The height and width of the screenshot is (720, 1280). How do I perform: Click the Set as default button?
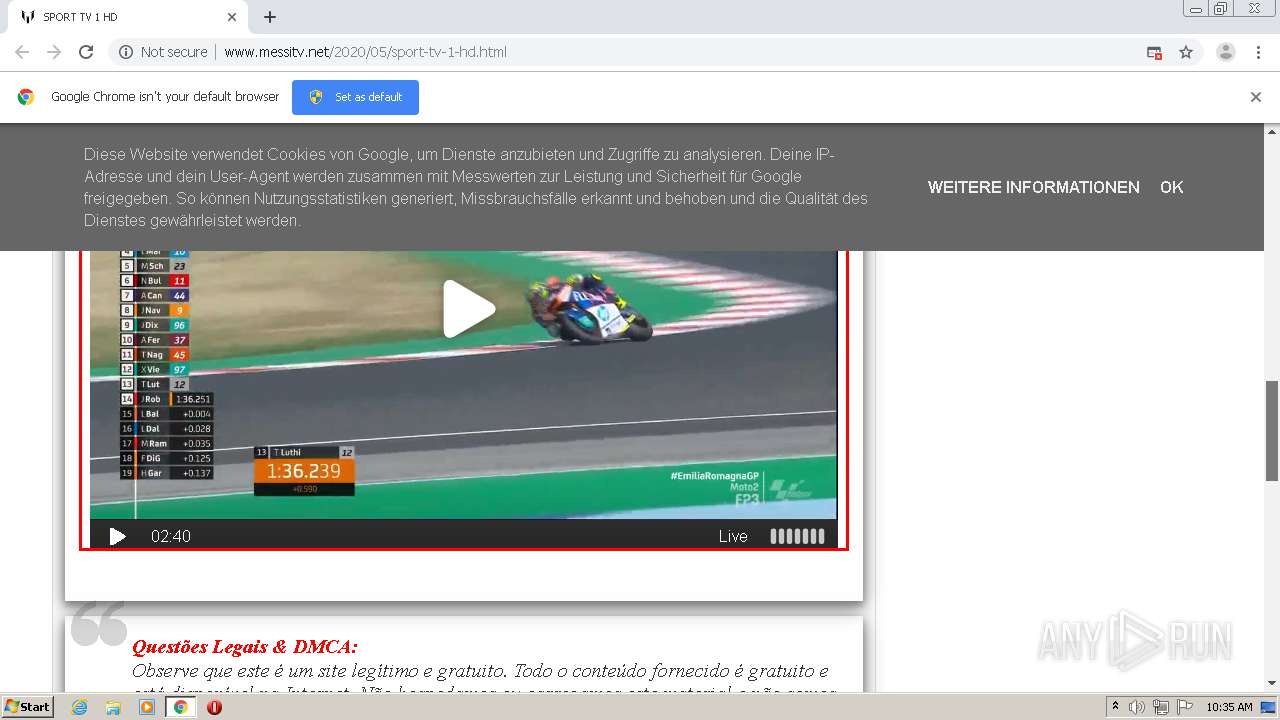(x=355, y=97)
